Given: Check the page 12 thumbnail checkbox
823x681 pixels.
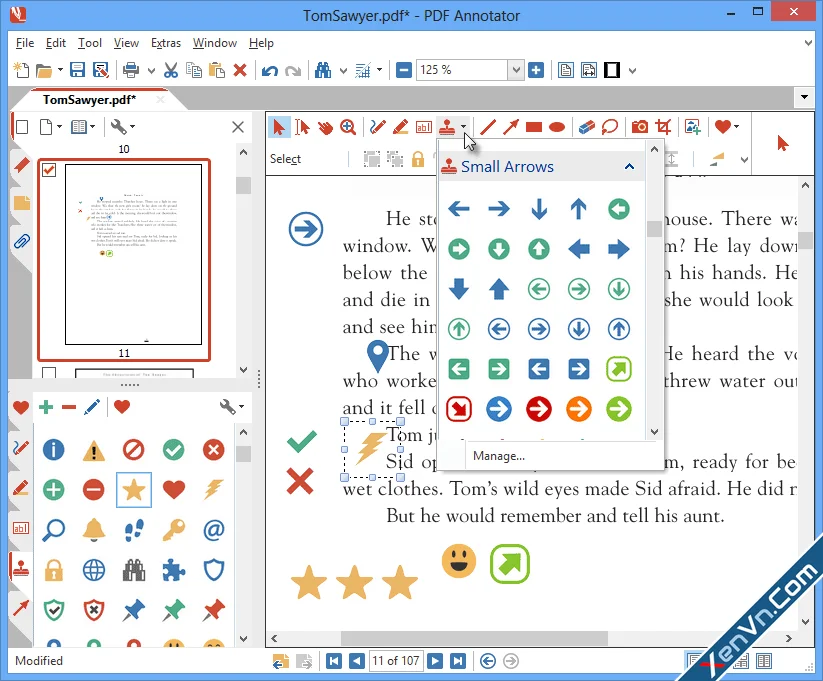Looking at the screenshot, I should point(49,372).
